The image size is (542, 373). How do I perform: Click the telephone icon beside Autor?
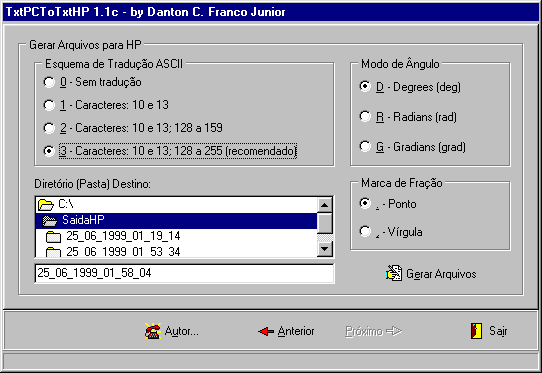tap(153, 331)
